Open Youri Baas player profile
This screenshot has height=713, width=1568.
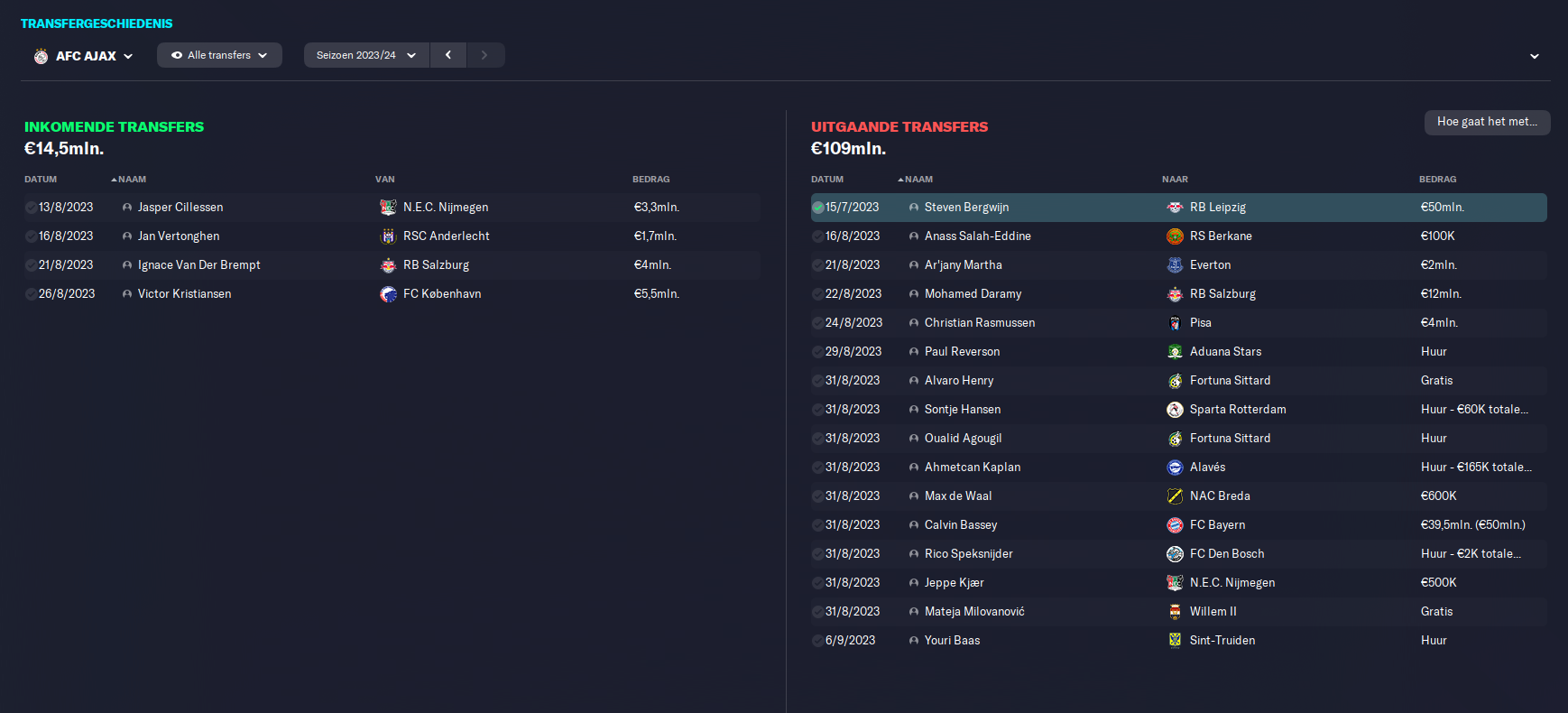(952, 641)
